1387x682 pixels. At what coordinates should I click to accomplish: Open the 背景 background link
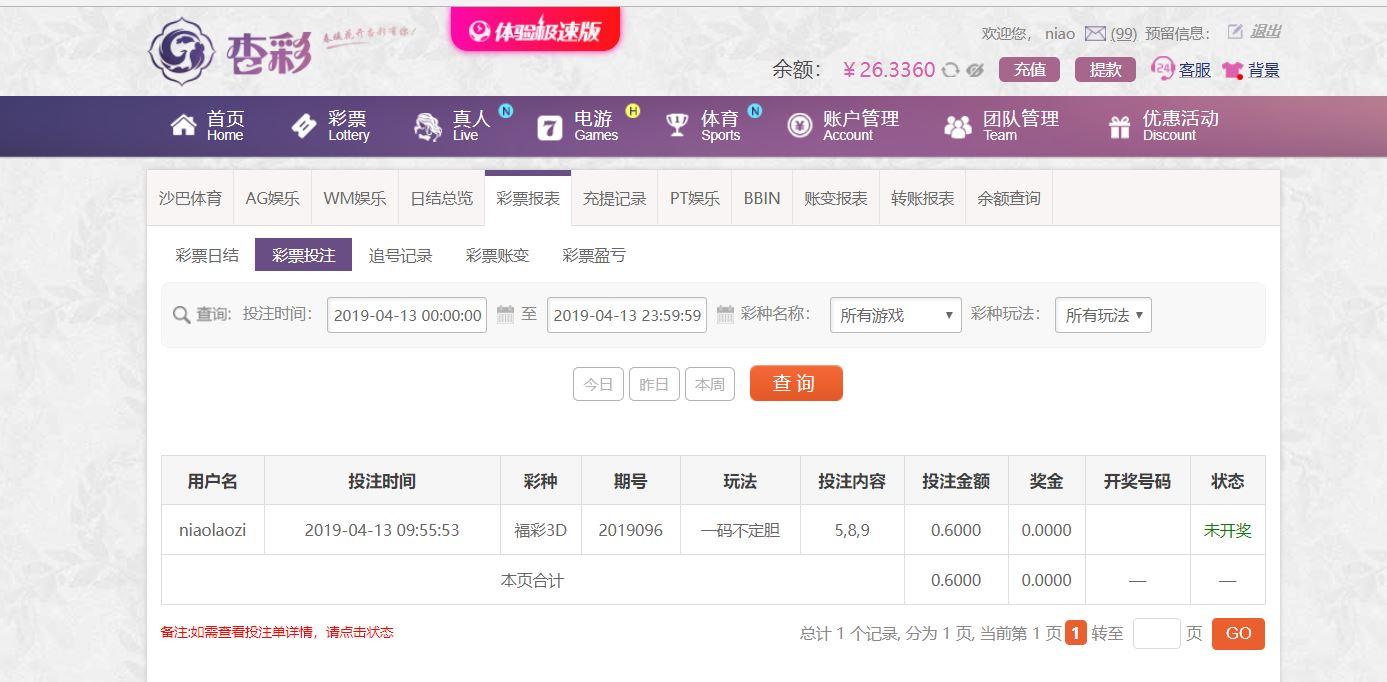(1263, 70)
